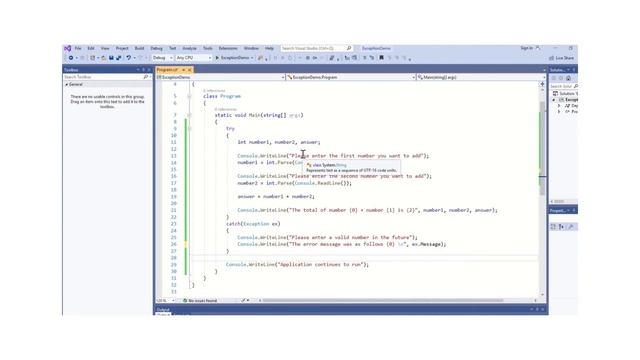Open the Any CPU platform dropdown

[194, 58]
